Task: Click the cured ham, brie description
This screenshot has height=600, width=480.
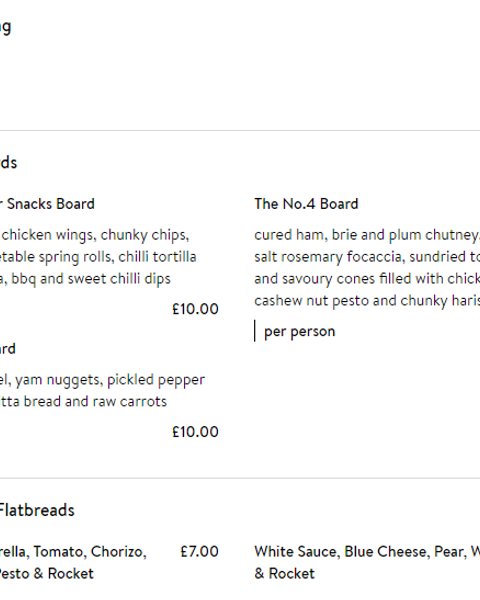Action: pyautogui.click(x=367, y=235)
